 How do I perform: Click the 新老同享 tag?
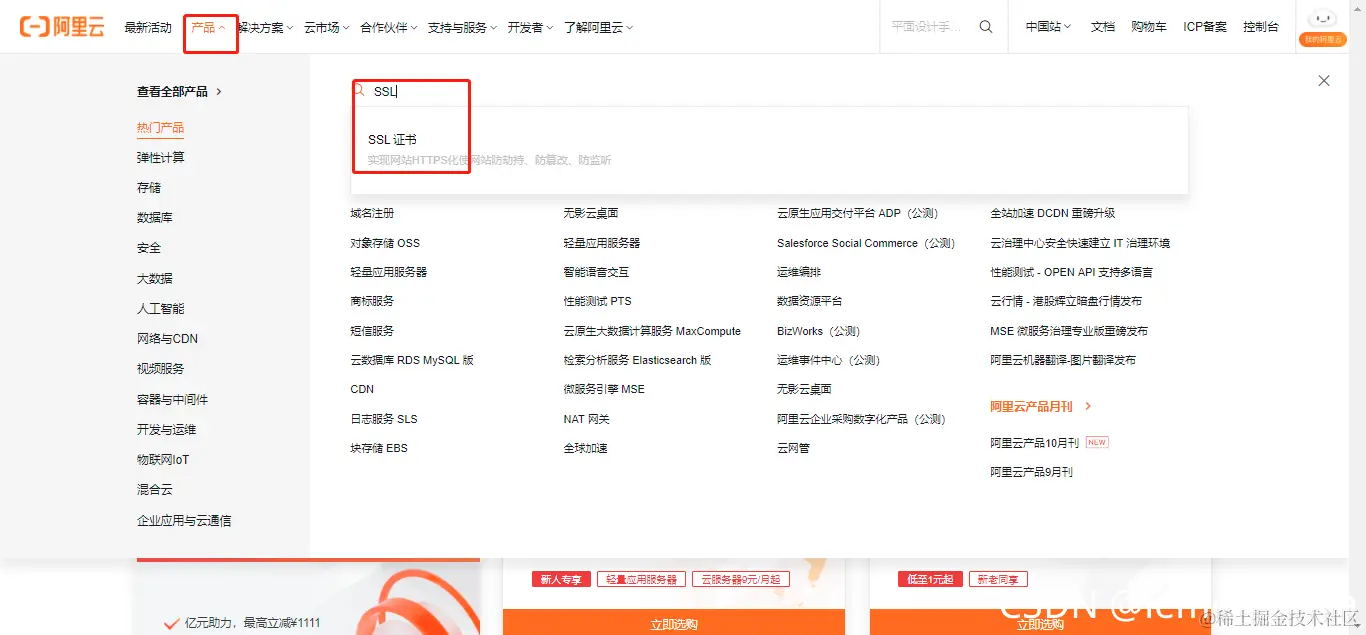[998, 579]
